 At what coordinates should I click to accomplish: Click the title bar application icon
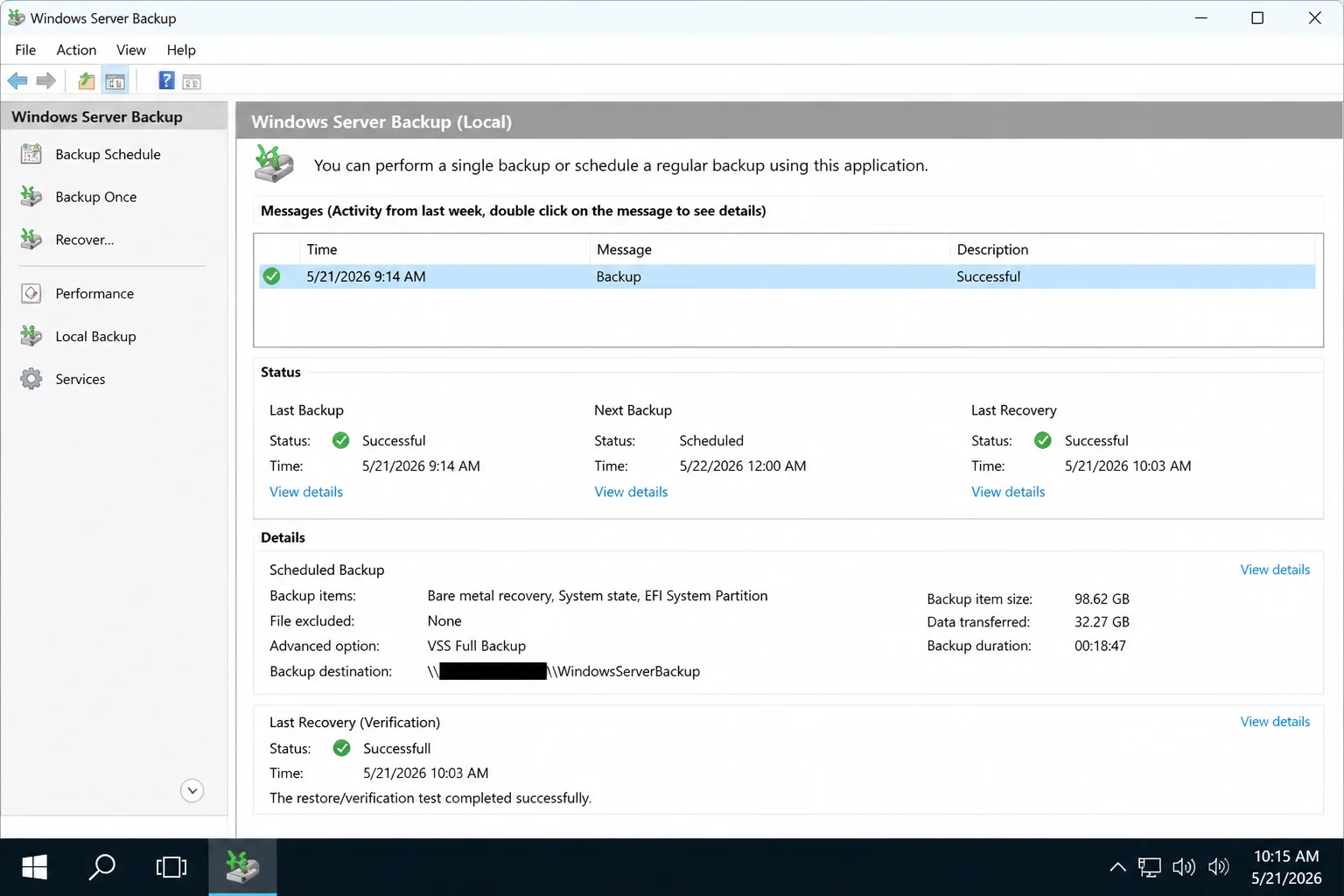tap(16, 17)
